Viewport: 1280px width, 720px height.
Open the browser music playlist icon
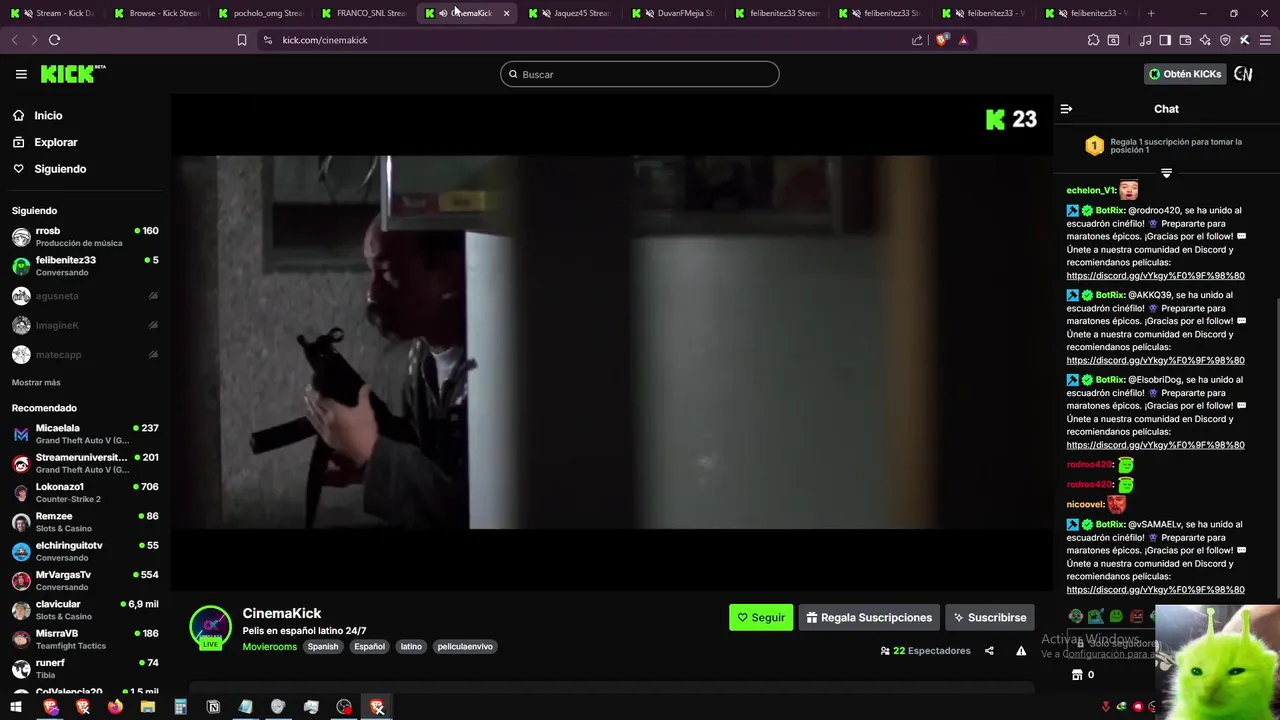tap(1146, 40)
